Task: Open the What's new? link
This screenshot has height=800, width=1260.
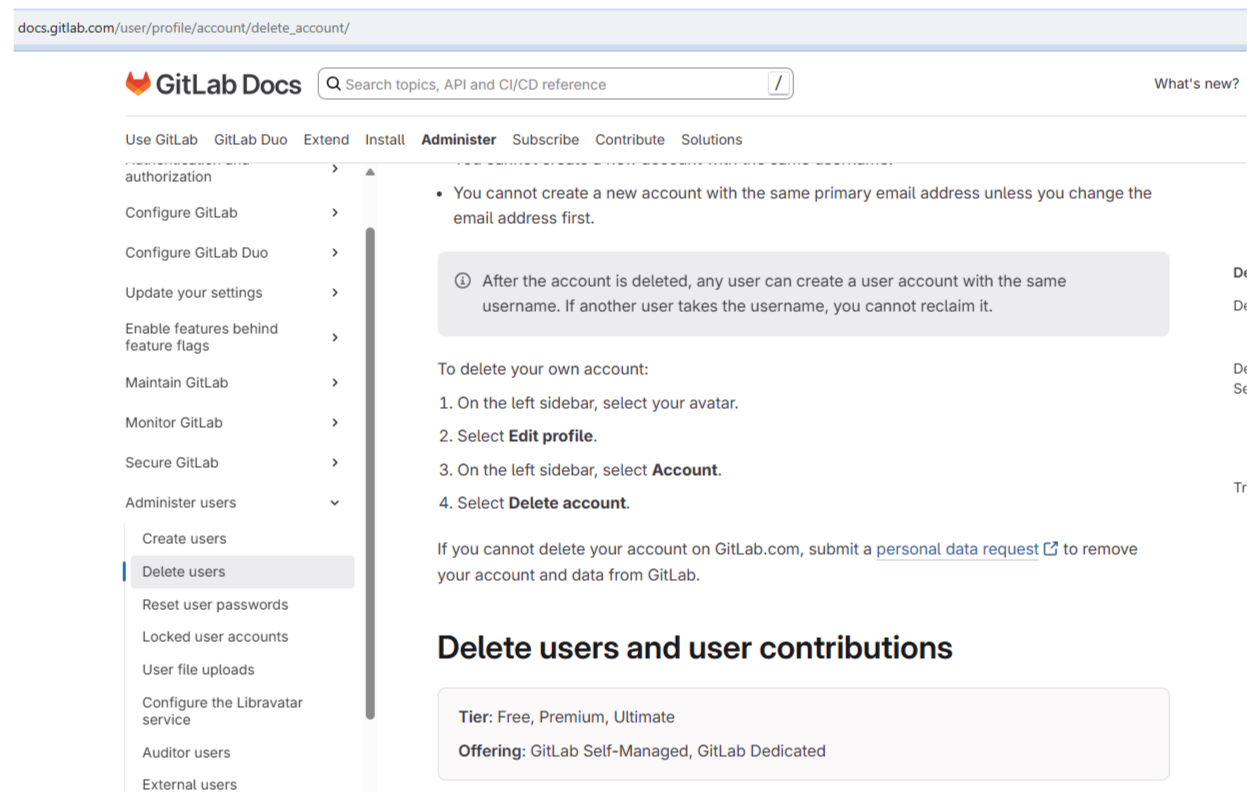Action: tap(1196, 84)
